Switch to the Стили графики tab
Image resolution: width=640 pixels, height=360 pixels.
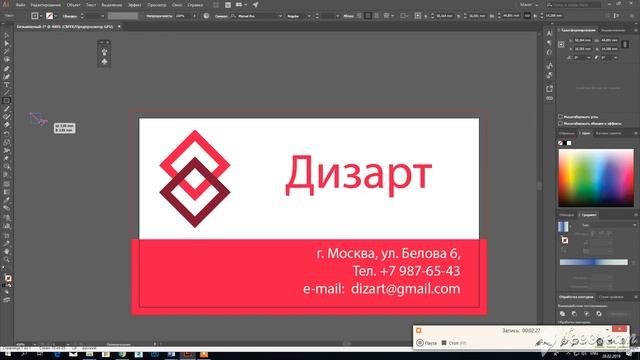611,297
